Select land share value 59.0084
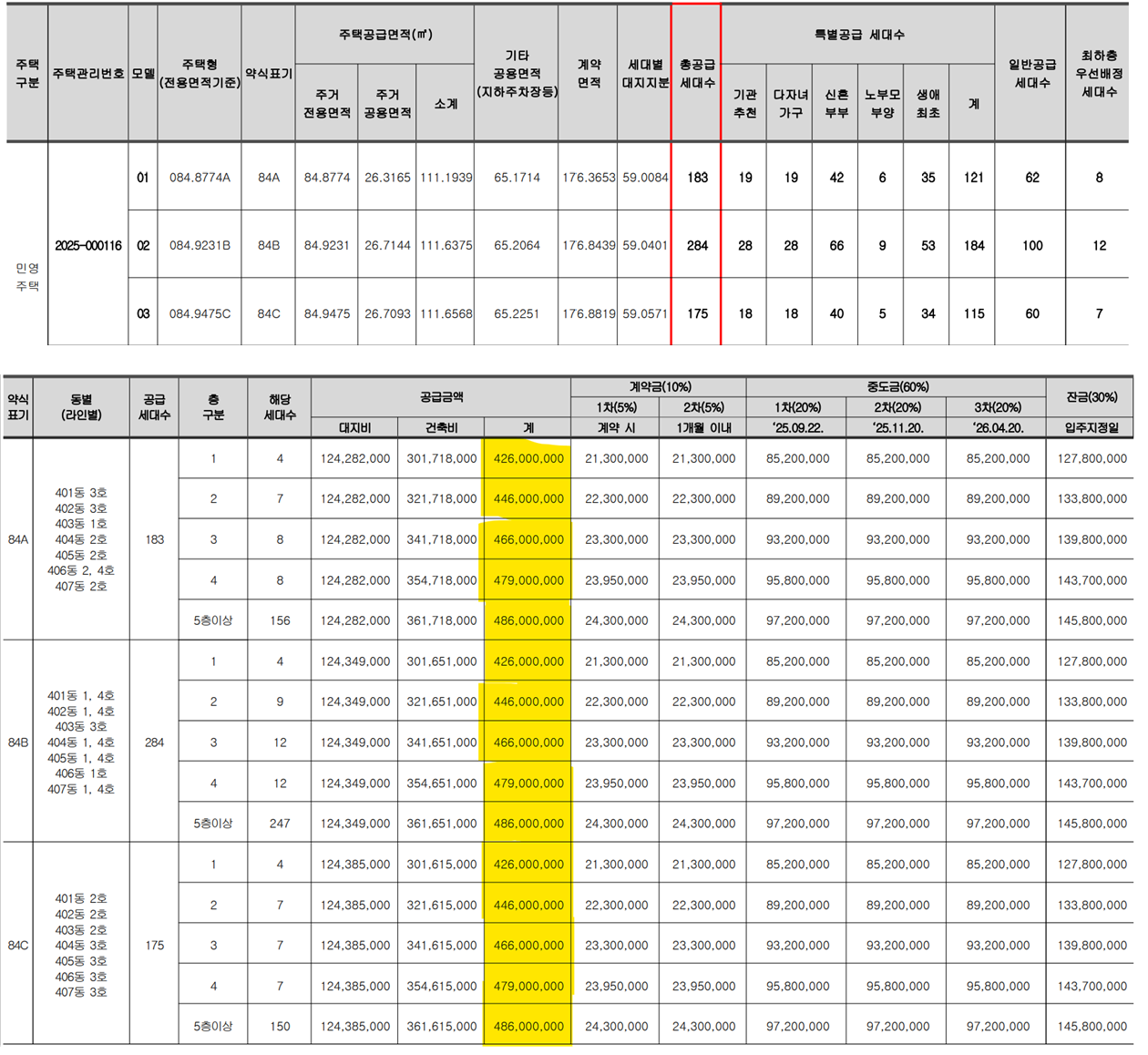The image size is (1148, 1055). pos(645,178)
